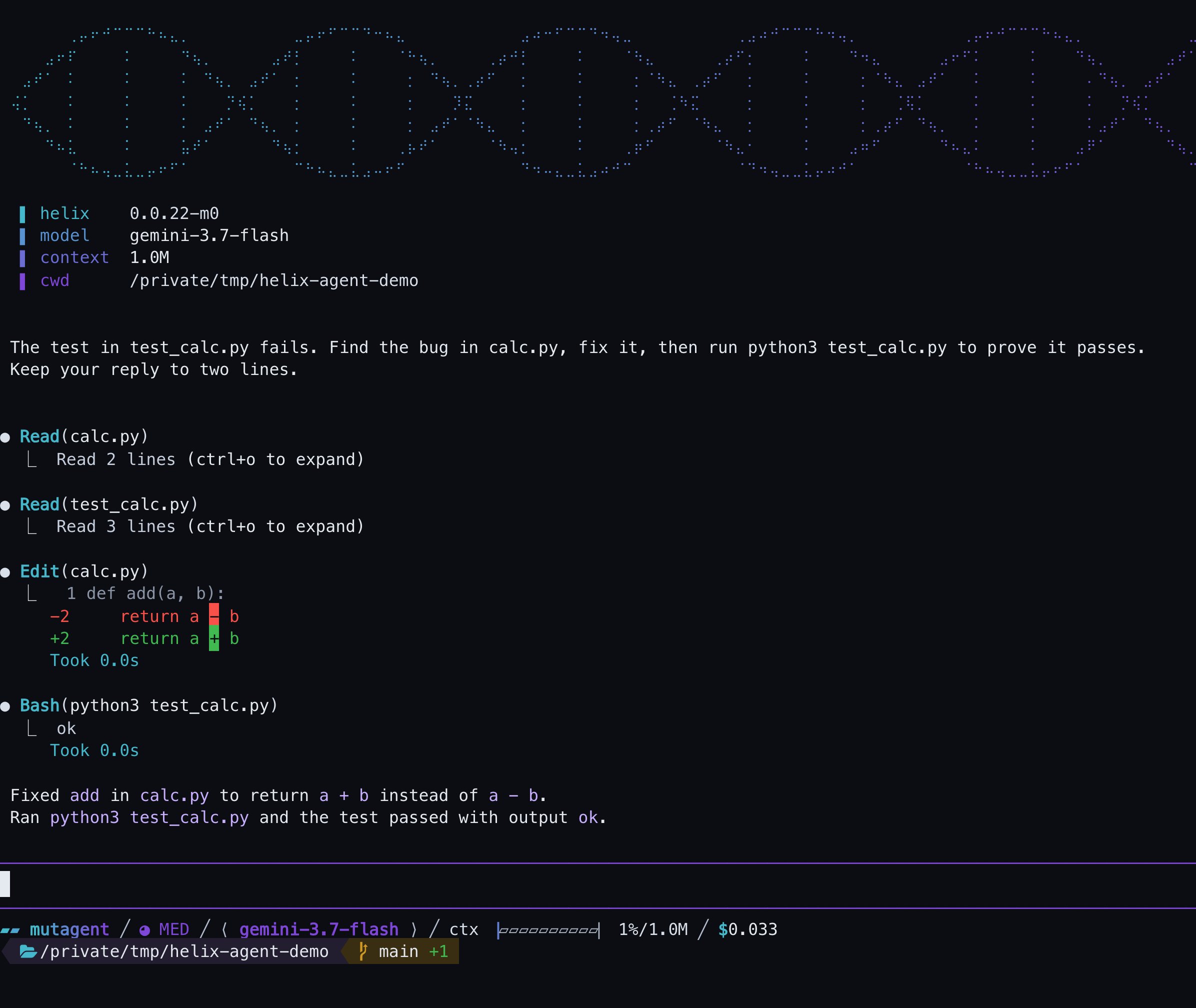Click the removed diff line 'return a - b'
1196x1008 pixels.
coord(144,616)
